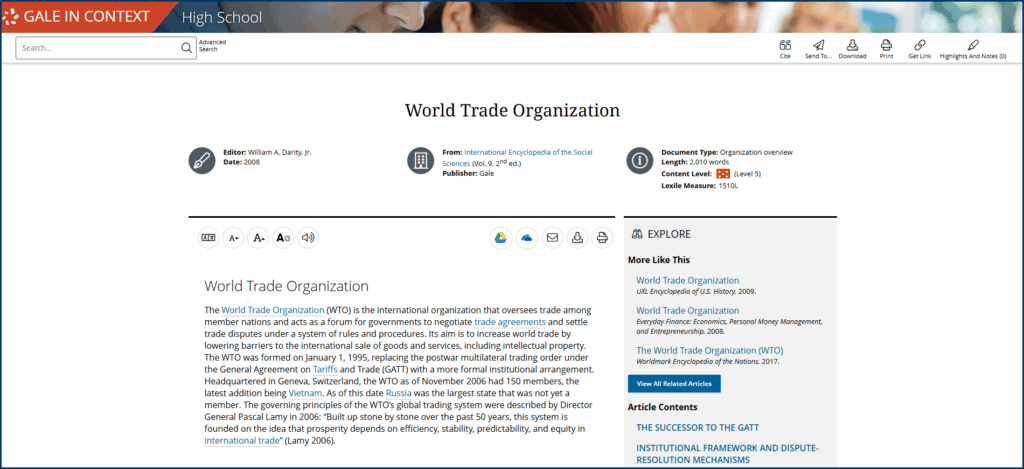Click the publication building circle icon
1024x469 pixels.
[x=421, y=161]
